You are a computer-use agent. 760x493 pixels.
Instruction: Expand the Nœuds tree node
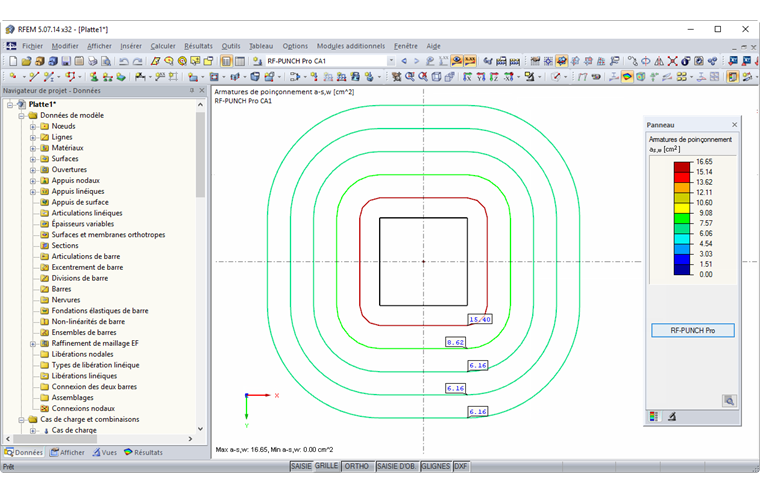pos(33,127)
